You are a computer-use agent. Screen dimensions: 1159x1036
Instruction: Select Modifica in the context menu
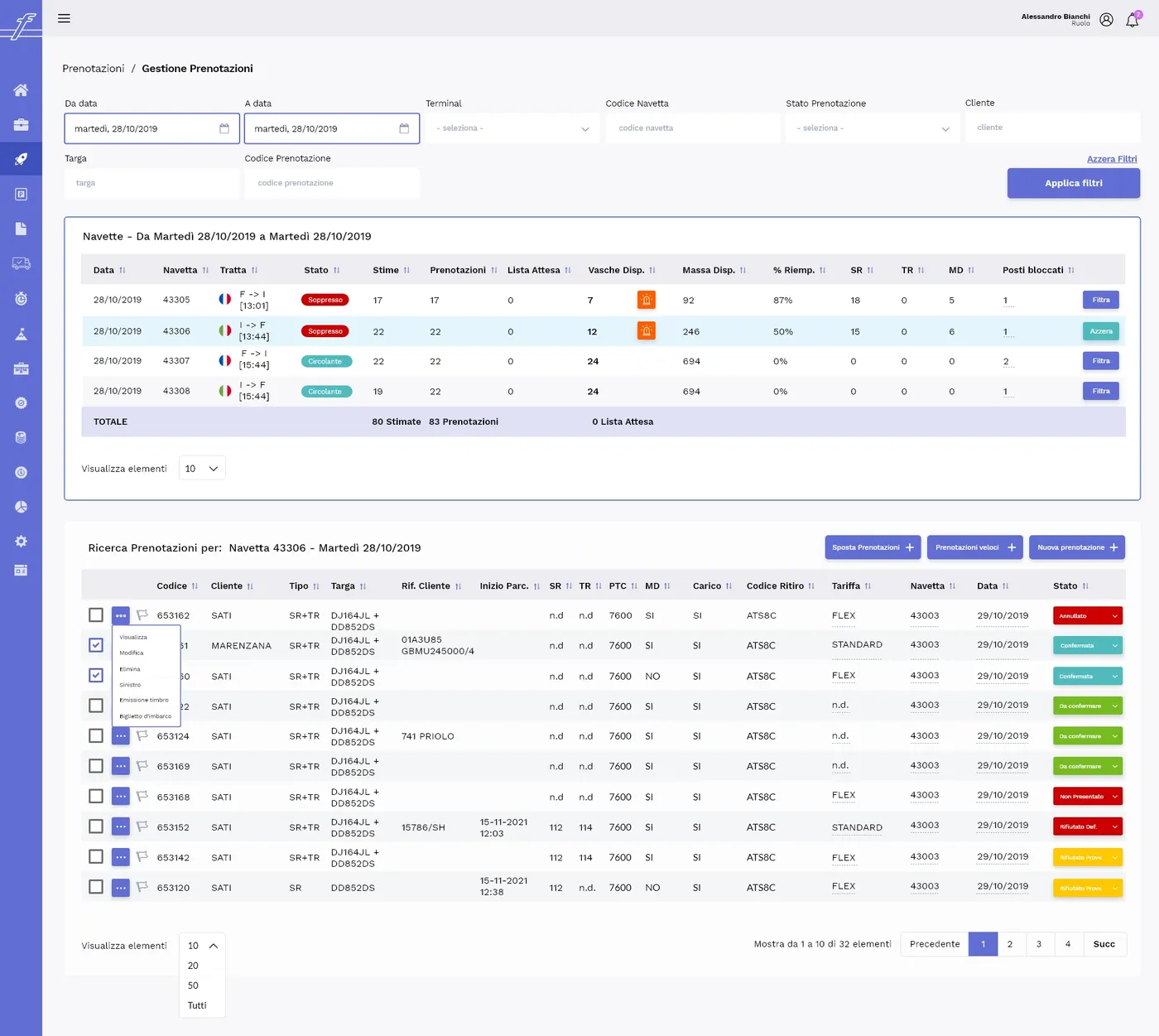(x=132, y=653)
